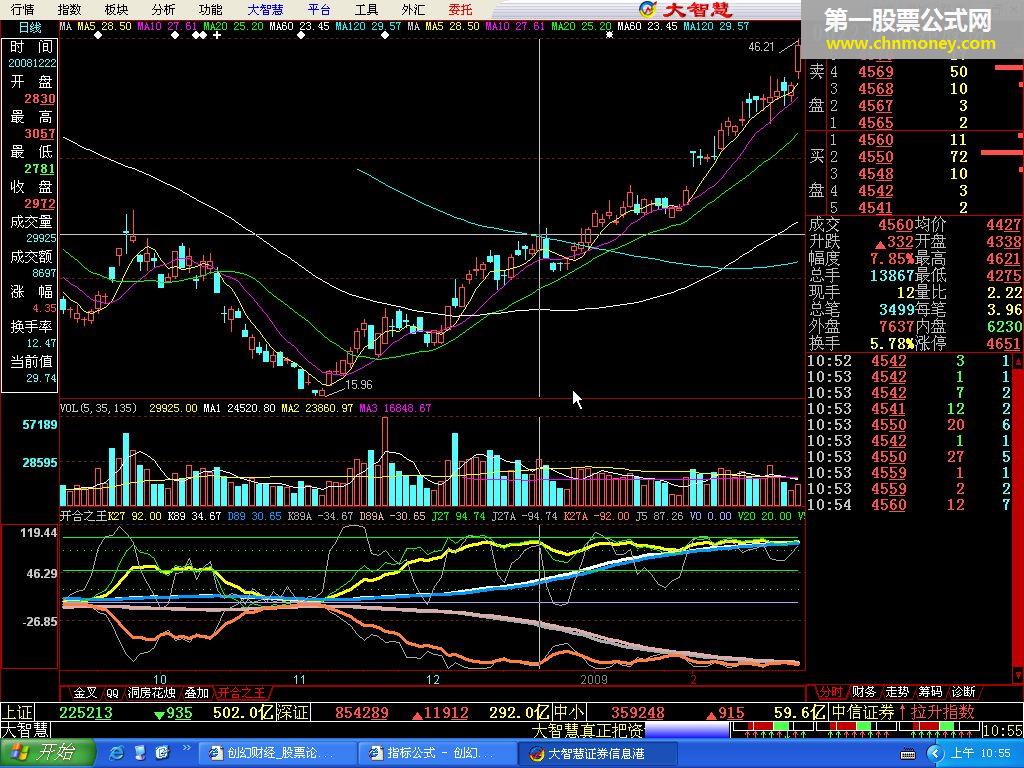Open the red 委托 menu
1024x768 pixels.
coord(460,10)
